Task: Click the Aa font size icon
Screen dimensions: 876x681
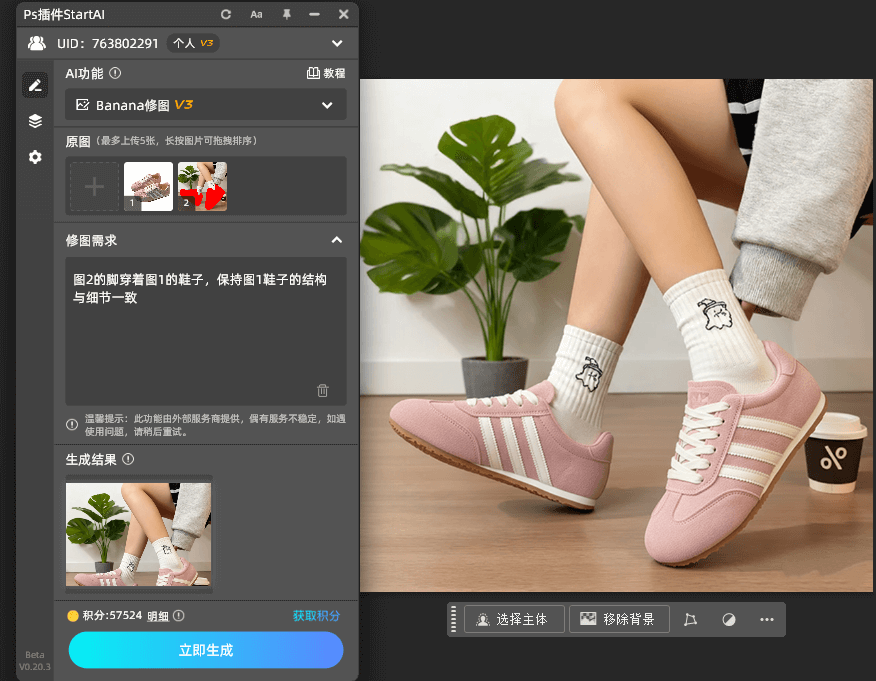Action: click(x=257, y=15)
